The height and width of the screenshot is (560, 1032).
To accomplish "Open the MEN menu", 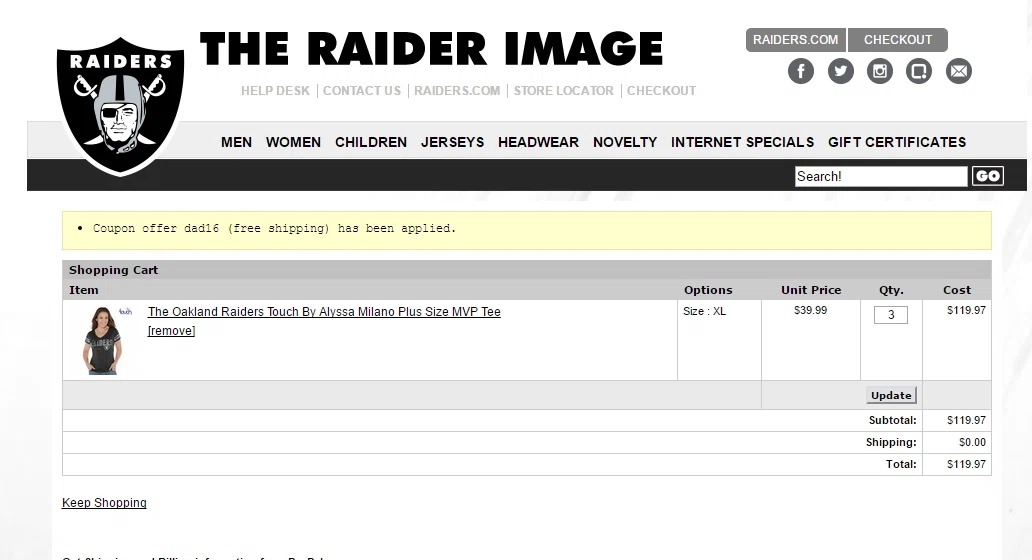I will pos(236,142).
